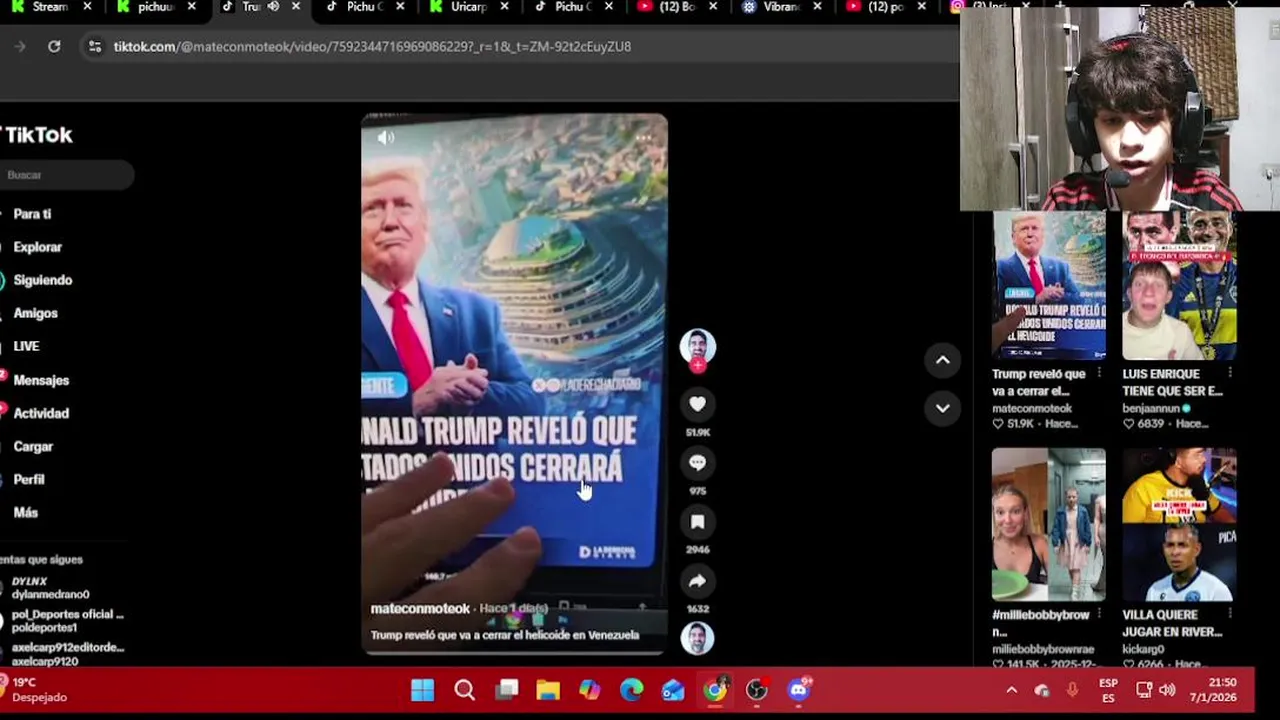The image size is (1280, 720).
Task: Go to the previous video with up chevron
Action: 942,360
